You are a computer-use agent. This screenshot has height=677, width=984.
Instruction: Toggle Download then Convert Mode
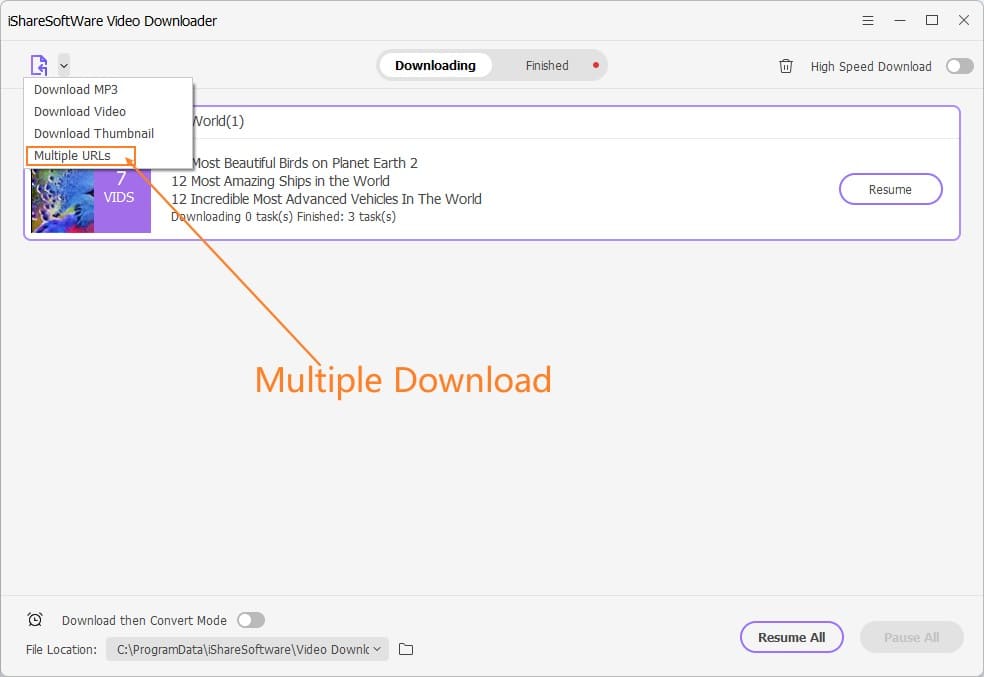251,620
